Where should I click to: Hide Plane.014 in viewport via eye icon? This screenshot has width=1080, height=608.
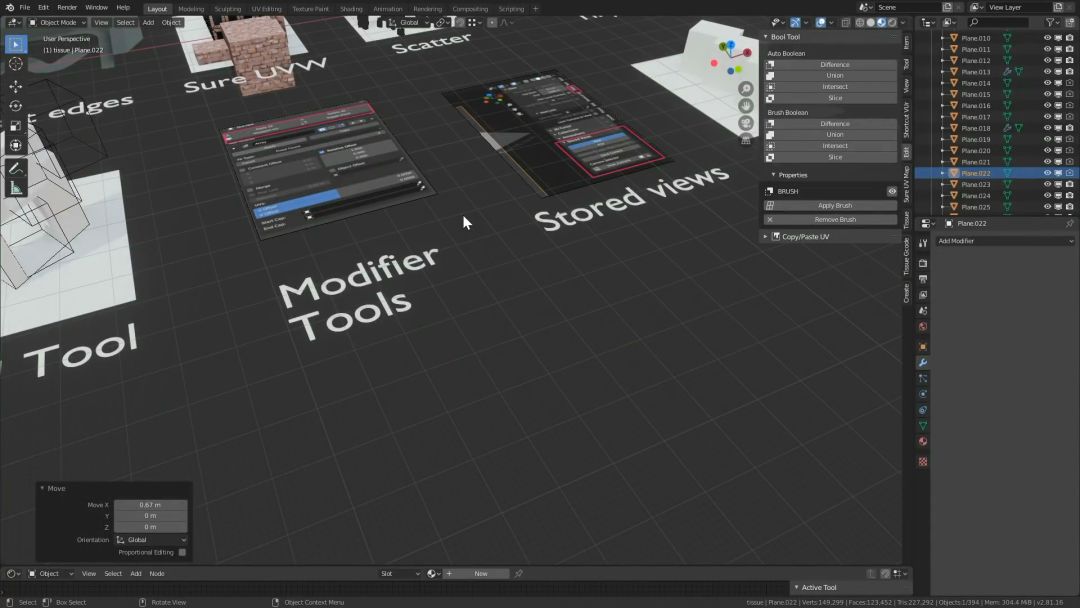1048,83
